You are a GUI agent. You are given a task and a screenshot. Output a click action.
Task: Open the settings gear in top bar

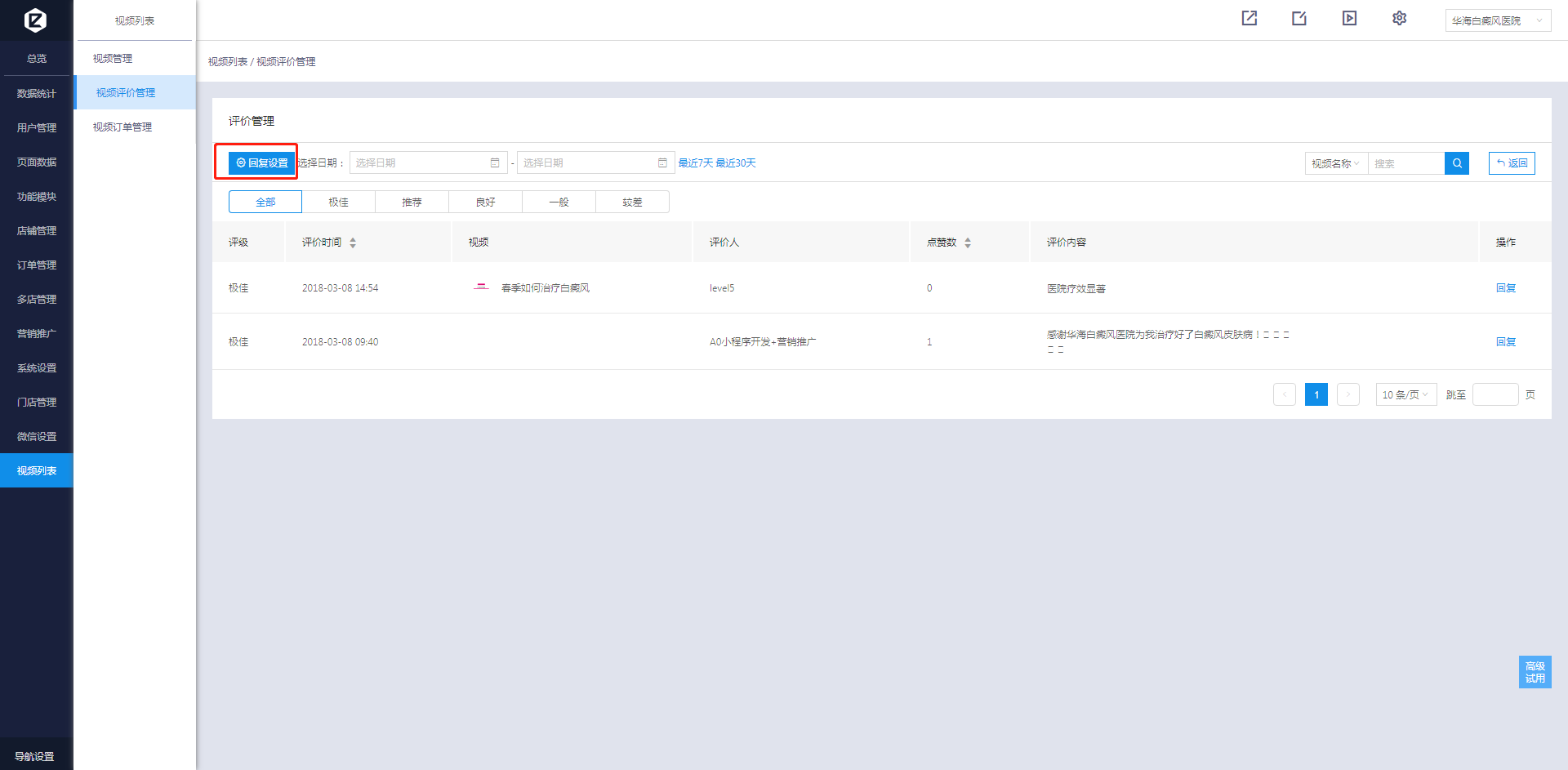[1399, 18]
